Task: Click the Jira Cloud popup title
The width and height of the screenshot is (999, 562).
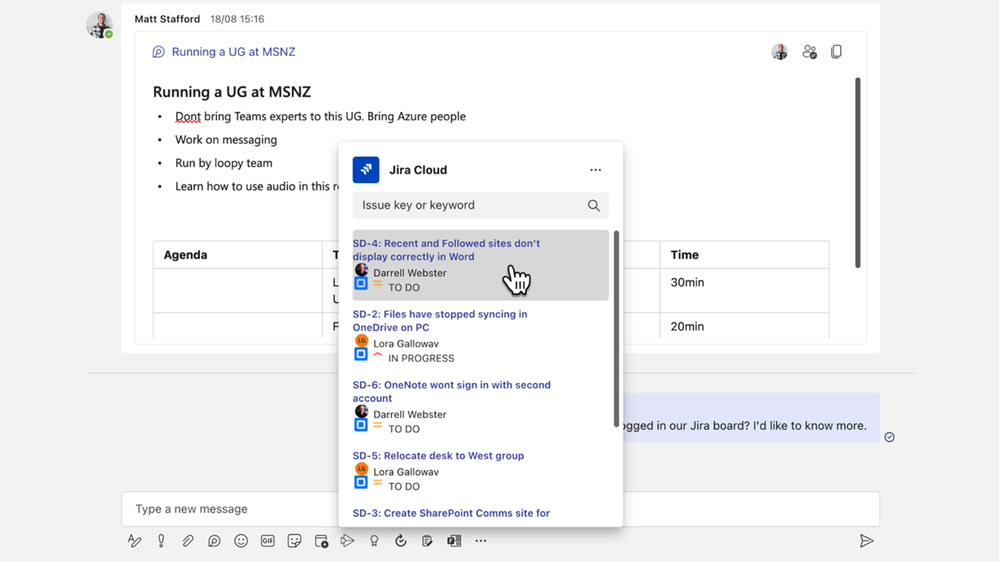Action: (418, 170)
